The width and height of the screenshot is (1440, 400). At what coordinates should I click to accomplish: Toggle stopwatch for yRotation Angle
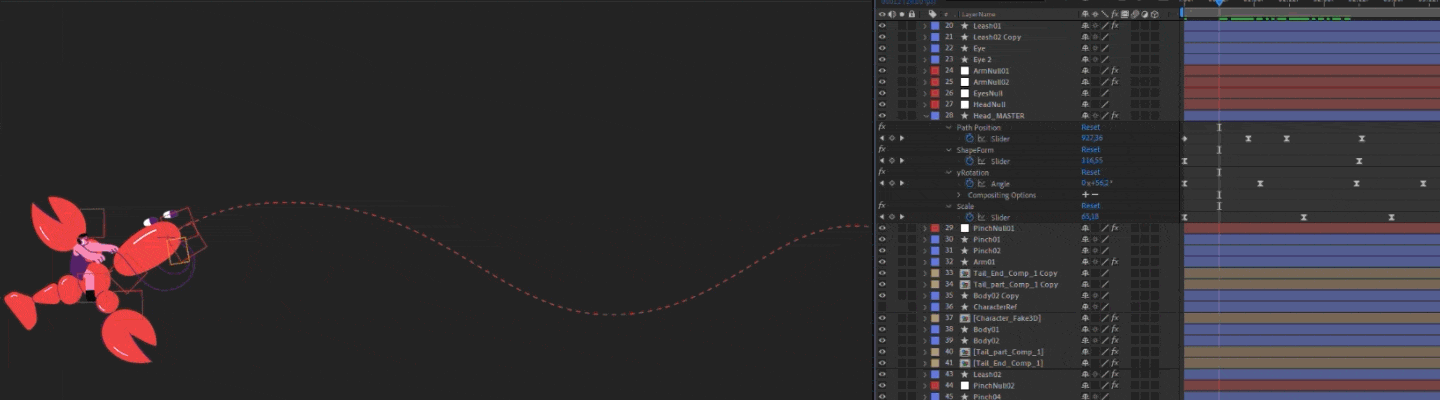coord(969,183)
